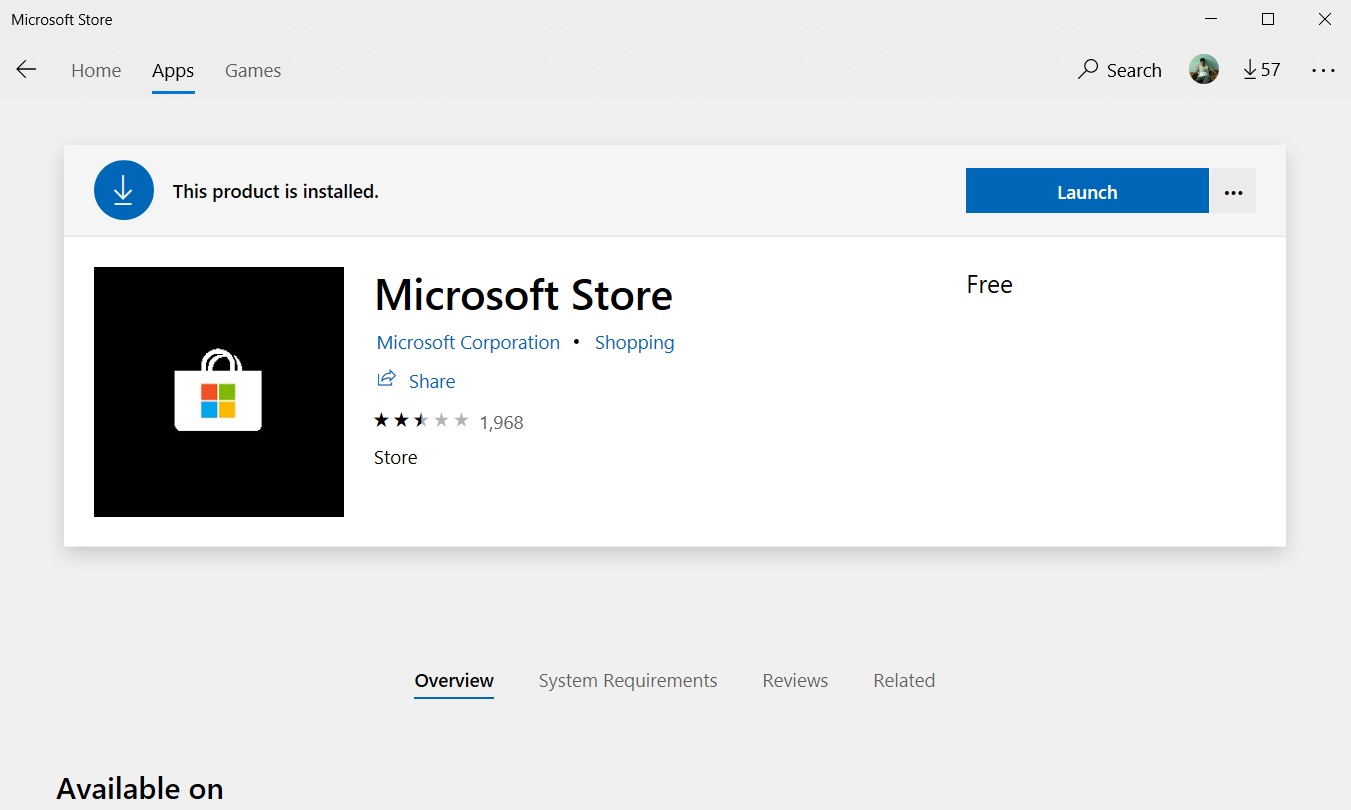Switch to the Games tab

(252, 70)
